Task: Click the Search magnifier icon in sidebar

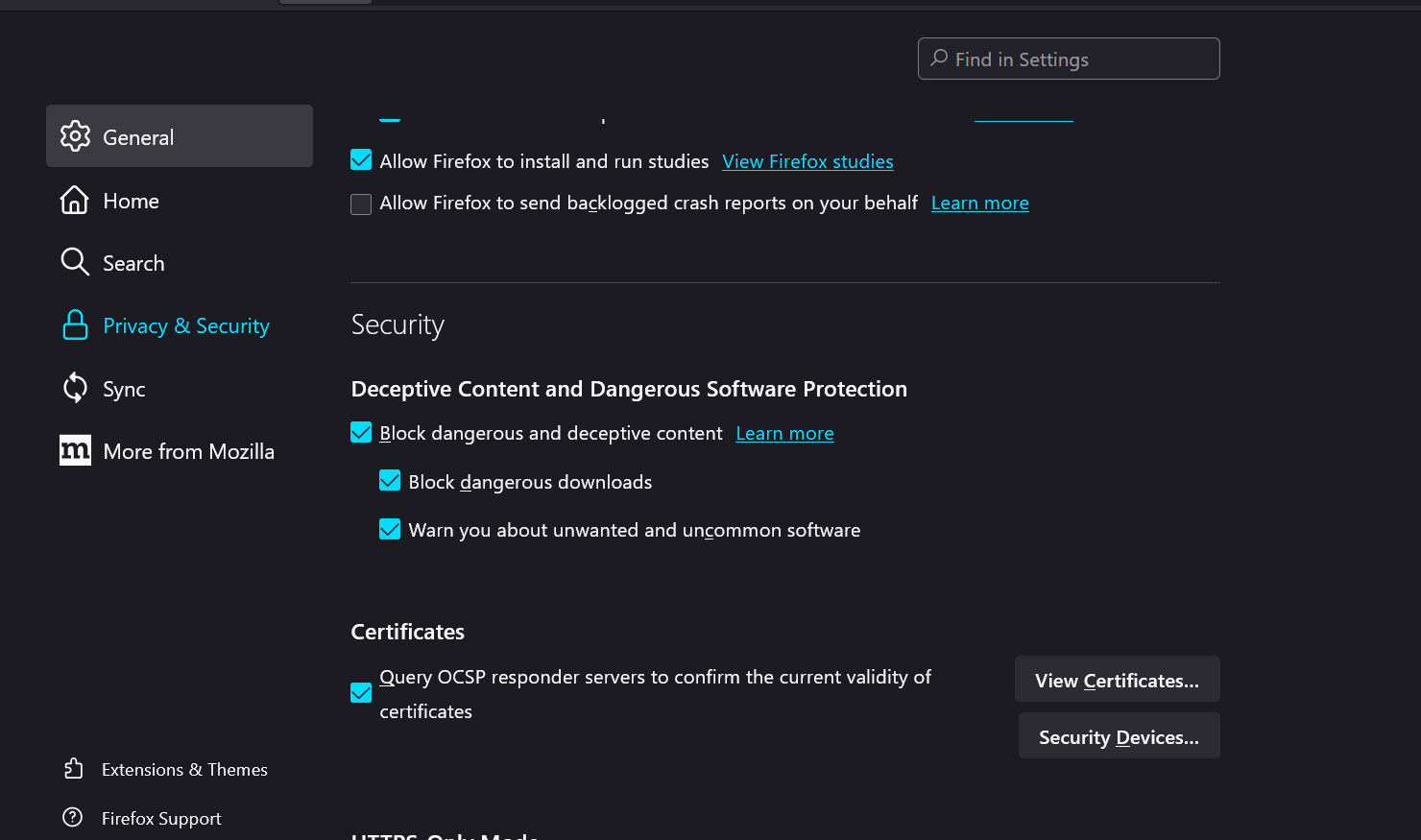Action: [x=75, y=262]
